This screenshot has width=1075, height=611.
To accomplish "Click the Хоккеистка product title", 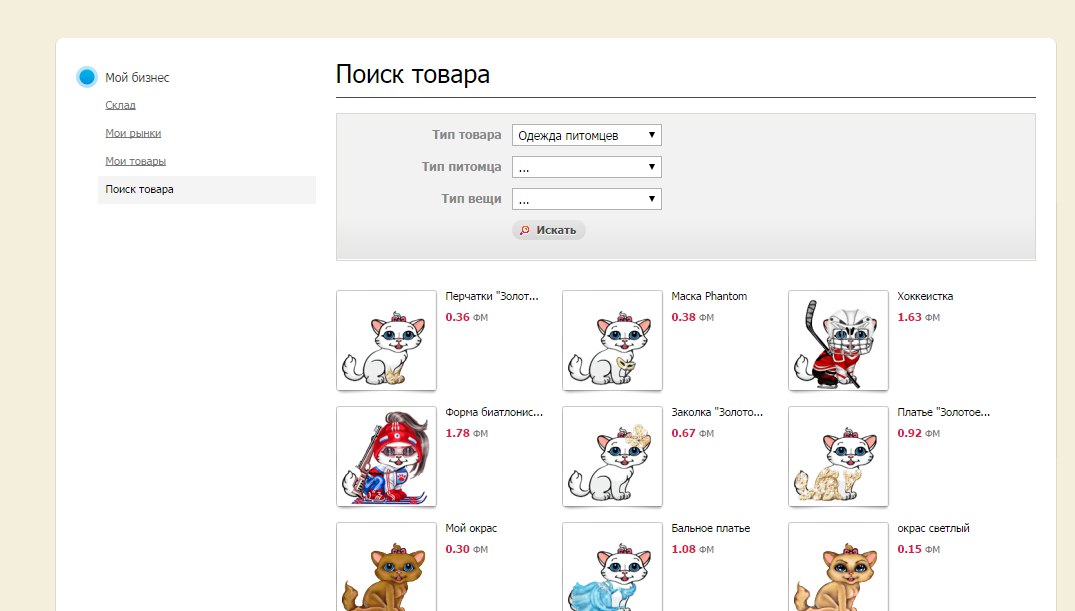I will [x=925, y=296].
